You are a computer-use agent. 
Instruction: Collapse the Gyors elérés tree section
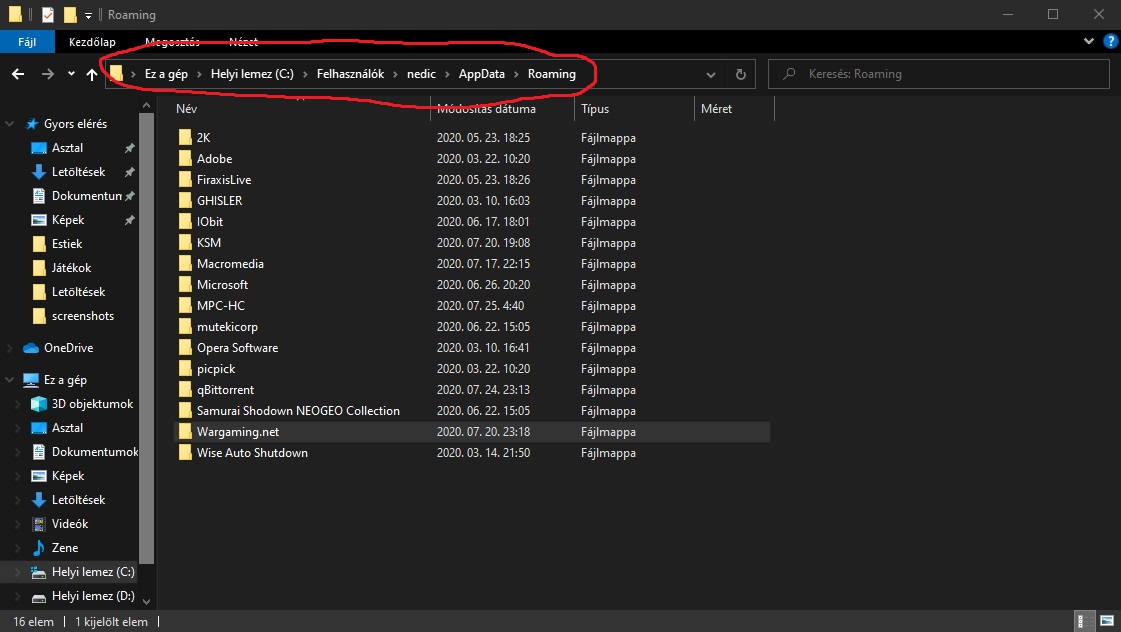click(x=10, y=124)
